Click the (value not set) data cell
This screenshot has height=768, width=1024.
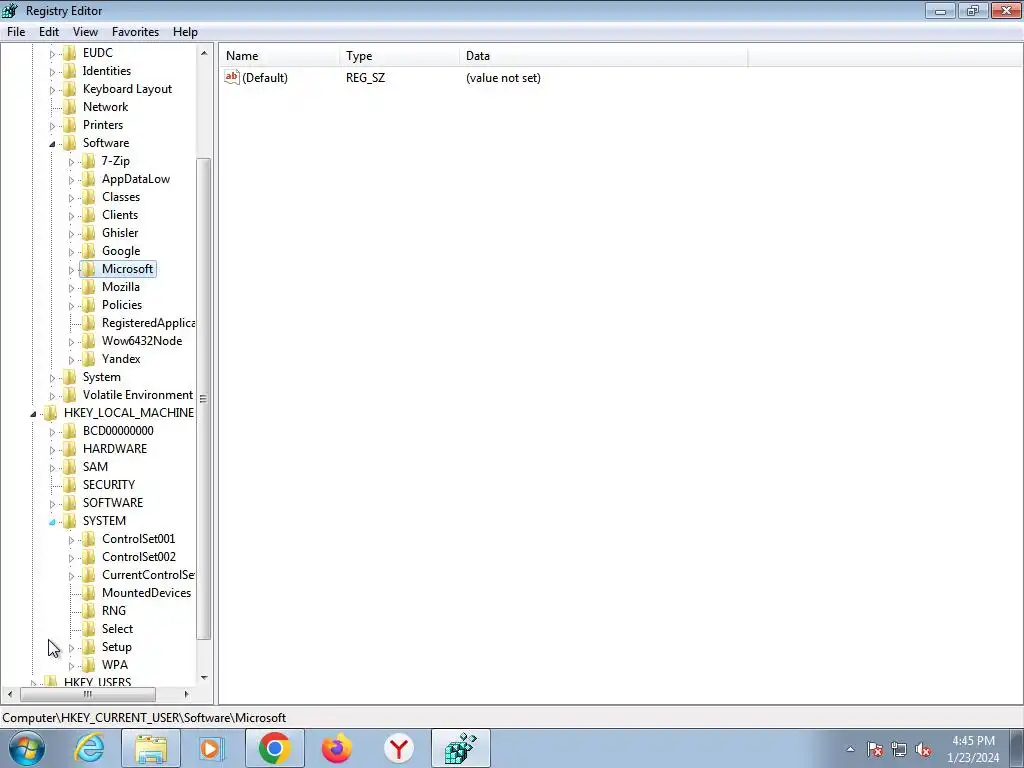[x=503, y=78]
